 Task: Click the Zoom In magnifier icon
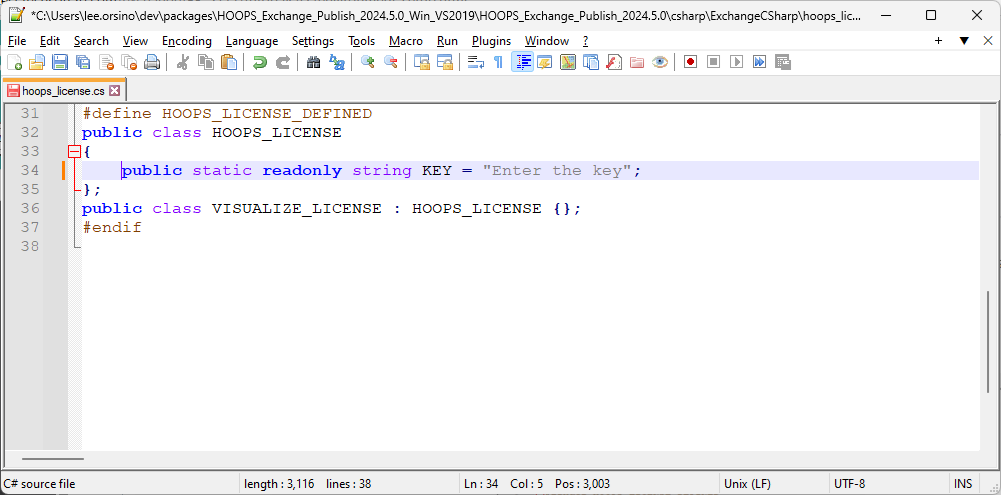coord(367,62)
